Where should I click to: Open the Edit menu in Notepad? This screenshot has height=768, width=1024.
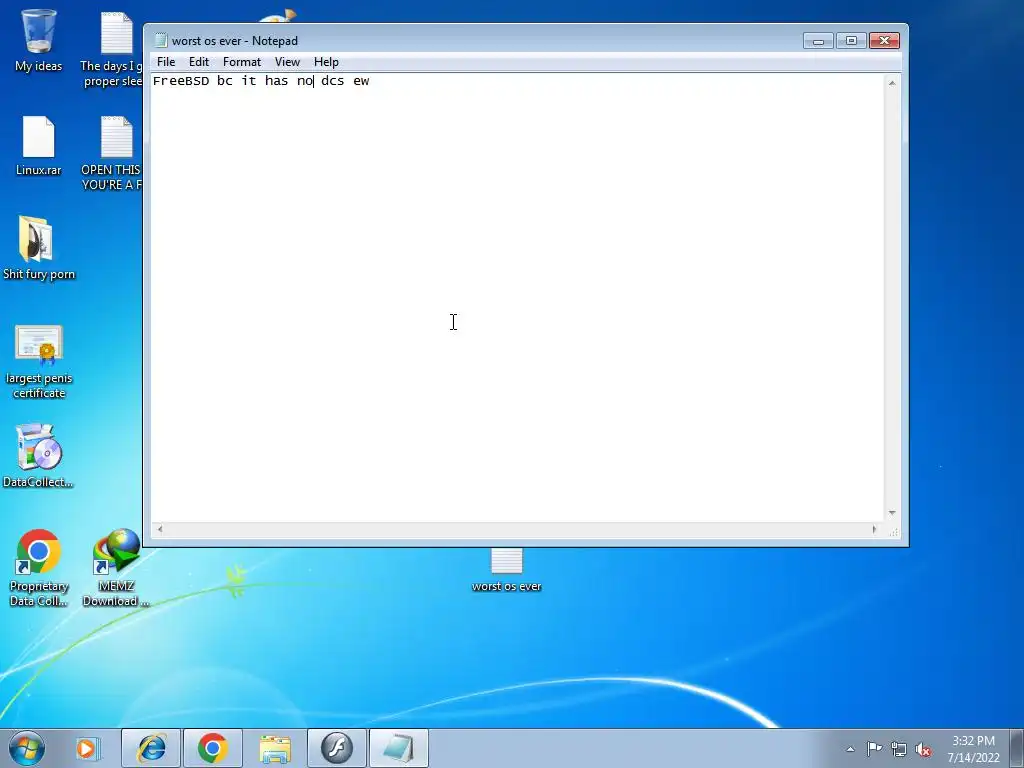pos(199,62)
